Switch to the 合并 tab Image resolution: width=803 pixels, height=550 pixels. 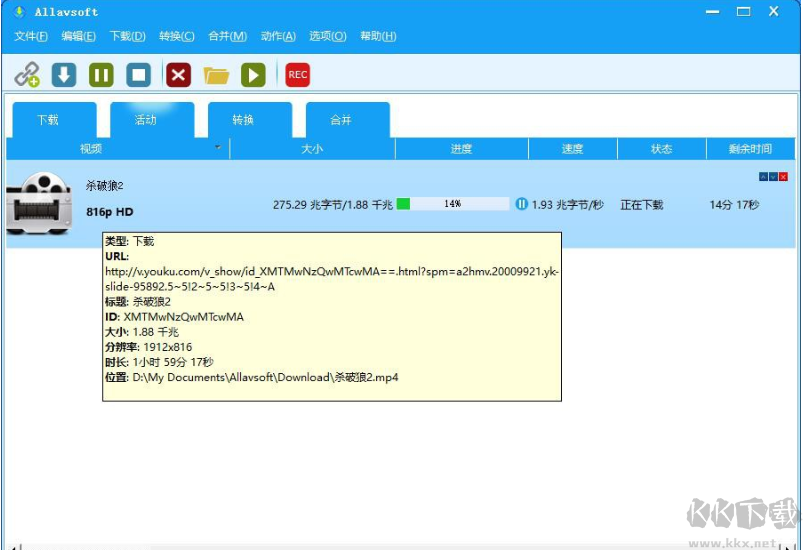coord(348,120)
